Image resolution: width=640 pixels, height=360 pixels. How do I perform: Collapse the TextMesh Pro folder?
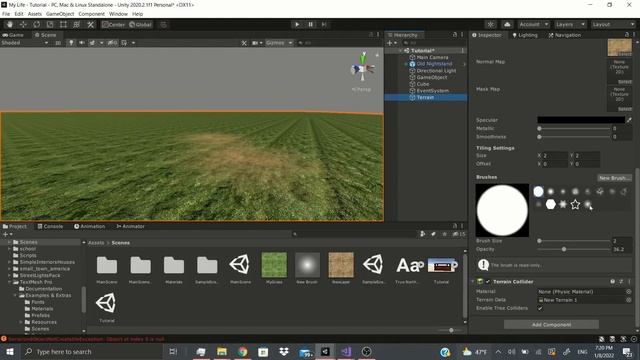9,282
